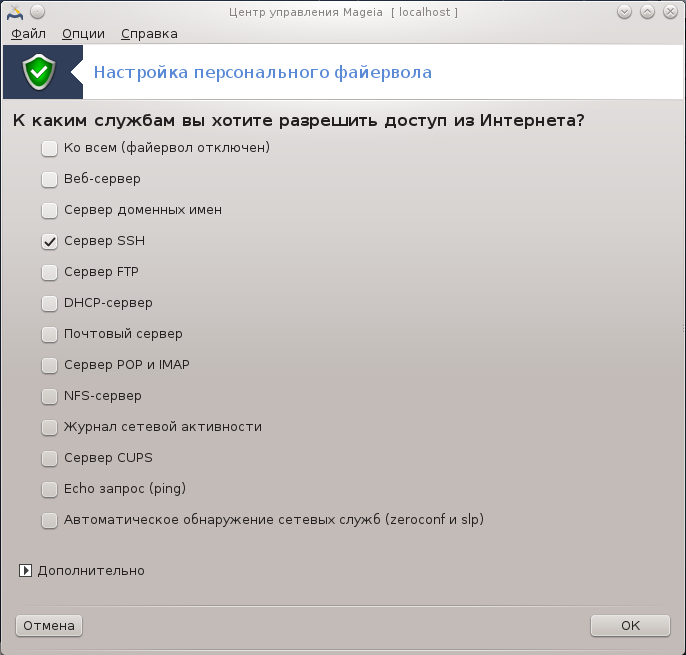Minimize the Mageia control center window
This screenshot has width=686, height=655.
pyautogui.click(x=624, y=12)
